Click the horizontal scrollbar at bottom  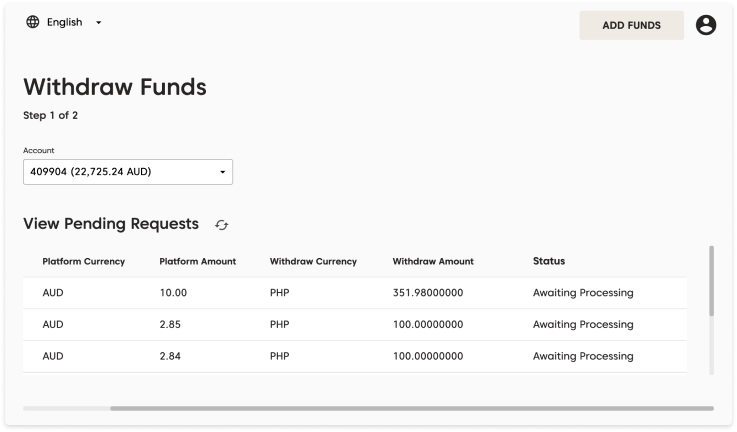[x=411, y=408]
